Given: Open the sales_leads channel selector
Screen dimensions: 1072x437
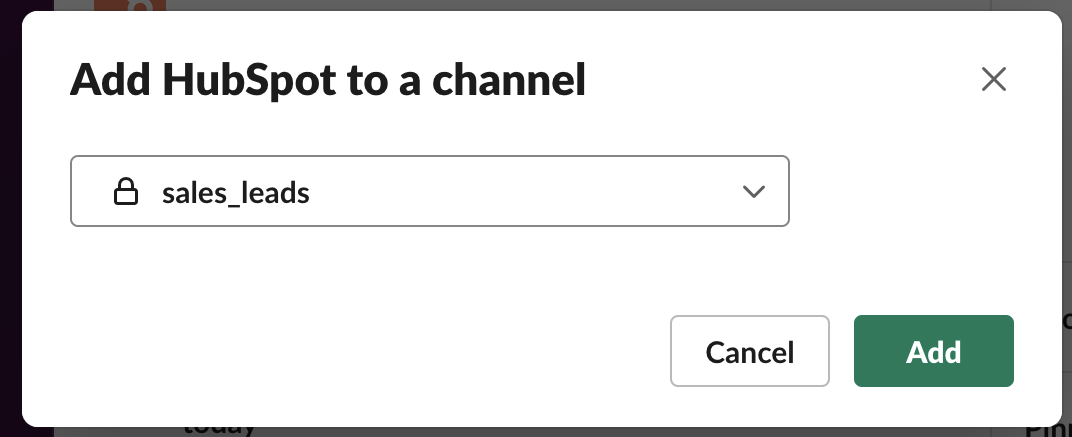Looking at the screenshot, I should coord(429,190).
